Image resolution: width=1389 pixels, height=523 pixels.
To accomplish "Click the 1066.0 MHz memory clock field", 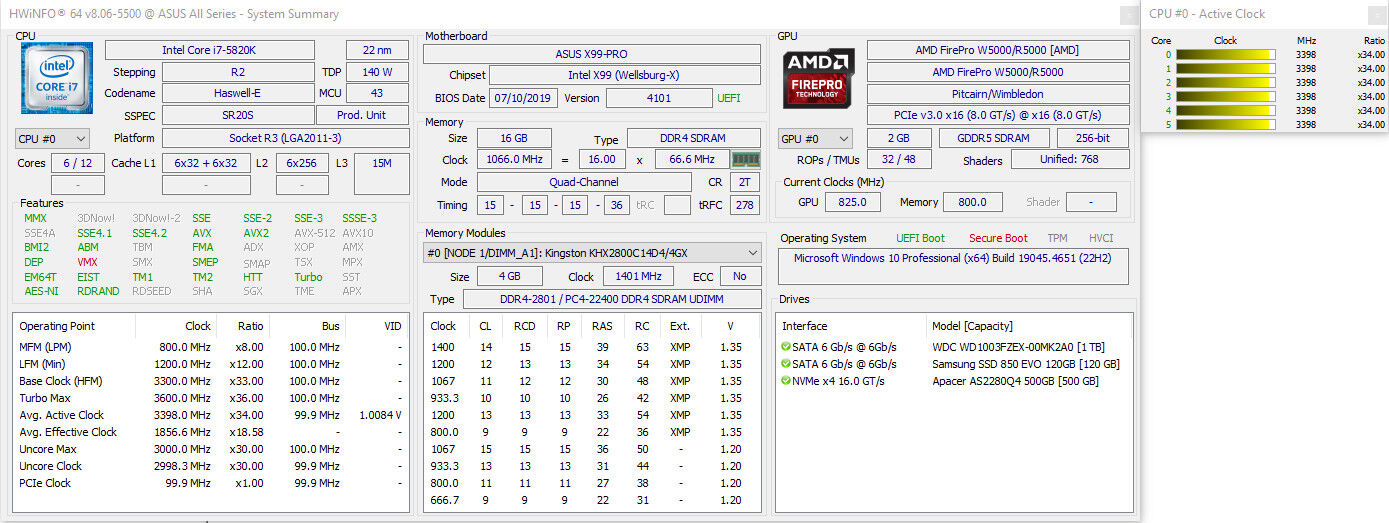I will coord(513,159).
